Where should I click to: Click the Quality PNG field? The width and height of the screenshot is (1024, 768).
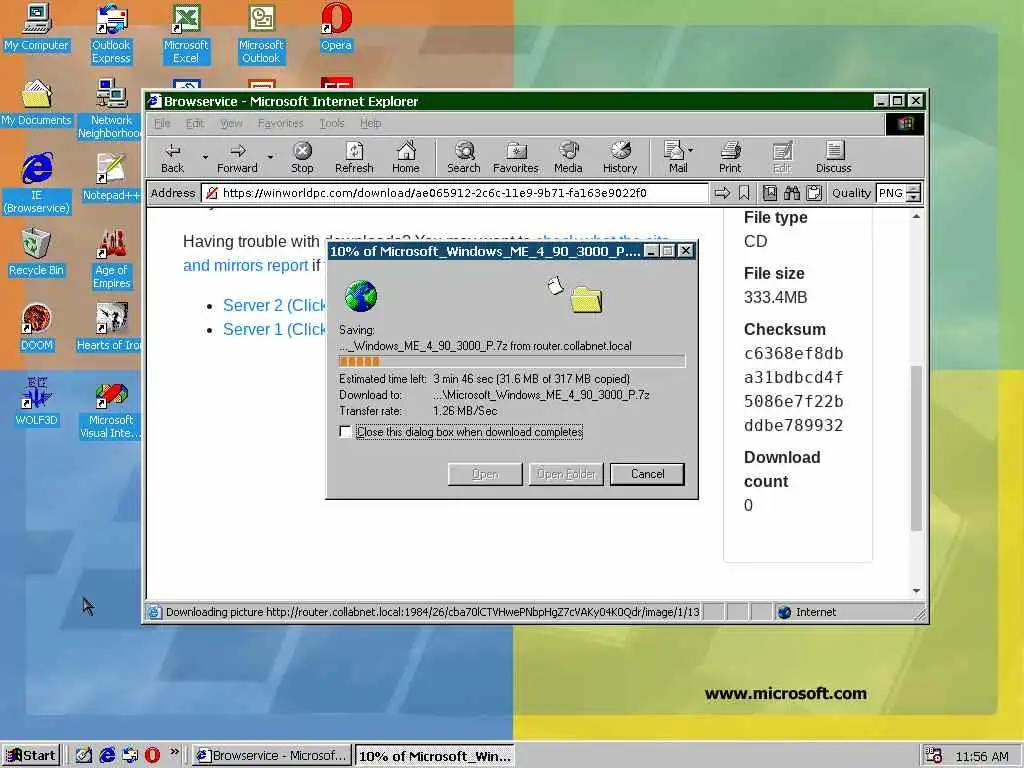pos(891,193)
